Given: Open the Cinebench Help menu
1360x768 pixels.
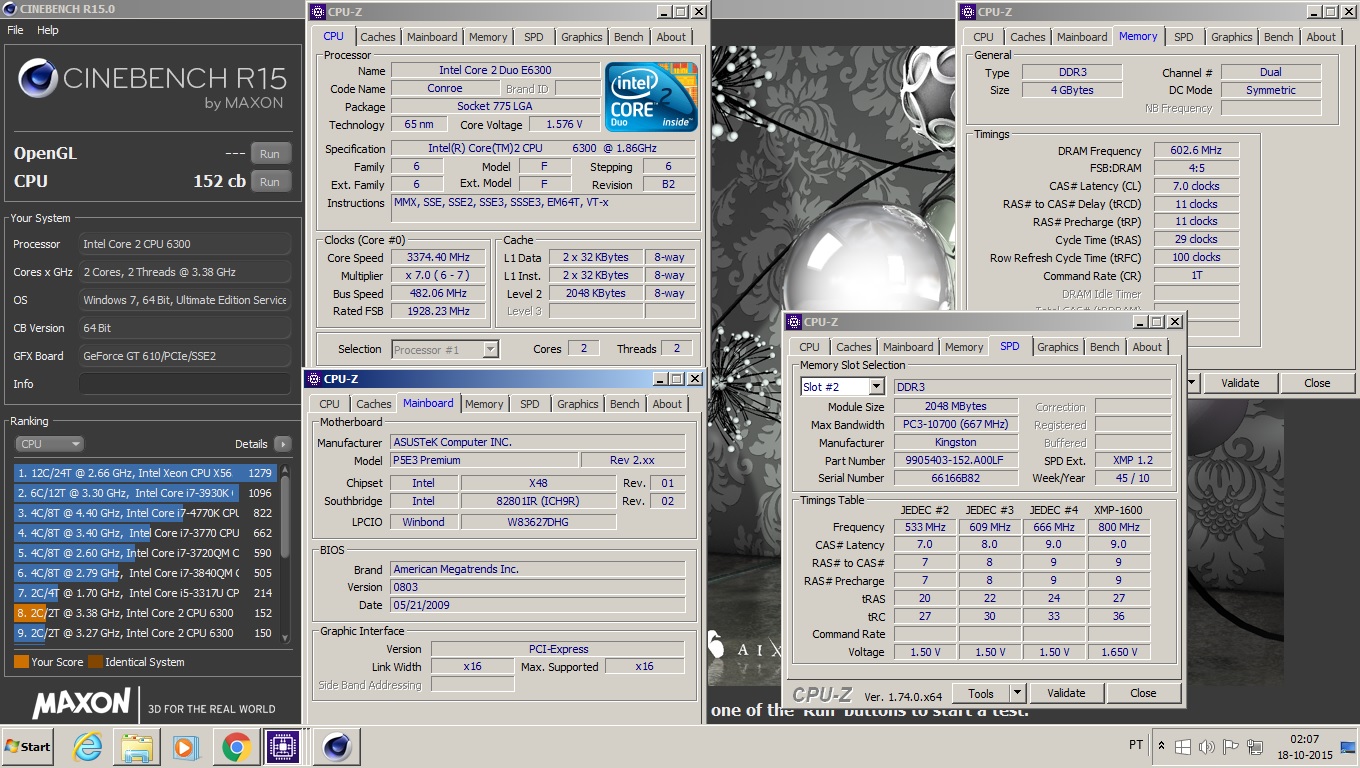Looking at the screenshot, I should pos(48,30).
